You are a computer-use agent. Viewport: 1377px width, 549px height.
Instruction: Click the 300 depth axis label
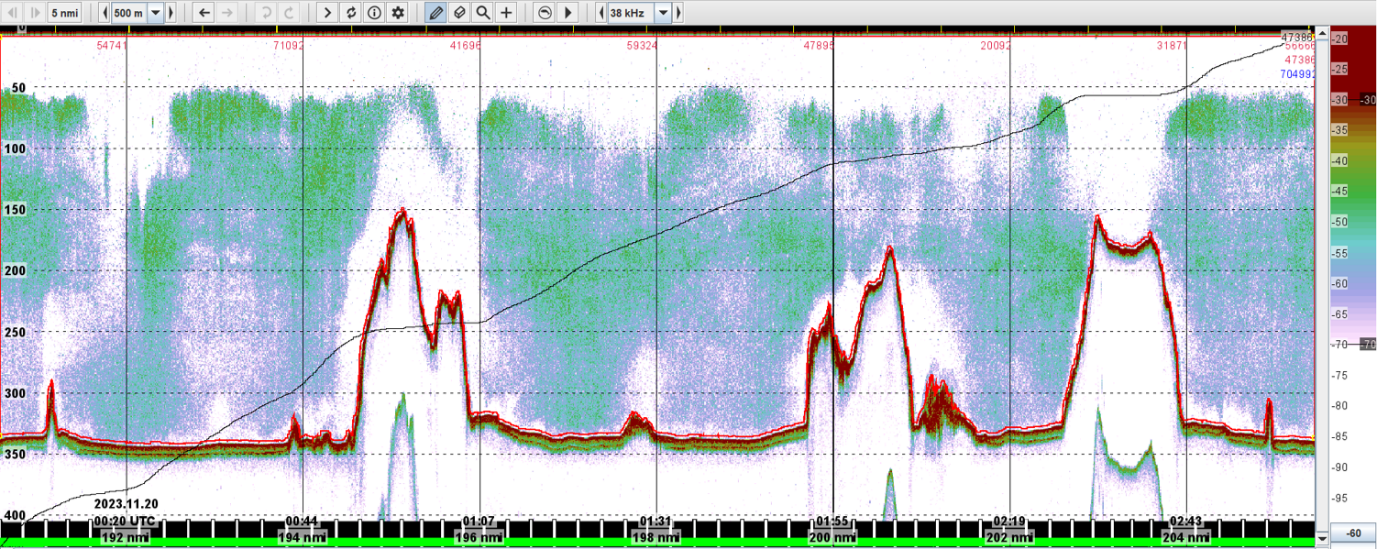(17, 393)
